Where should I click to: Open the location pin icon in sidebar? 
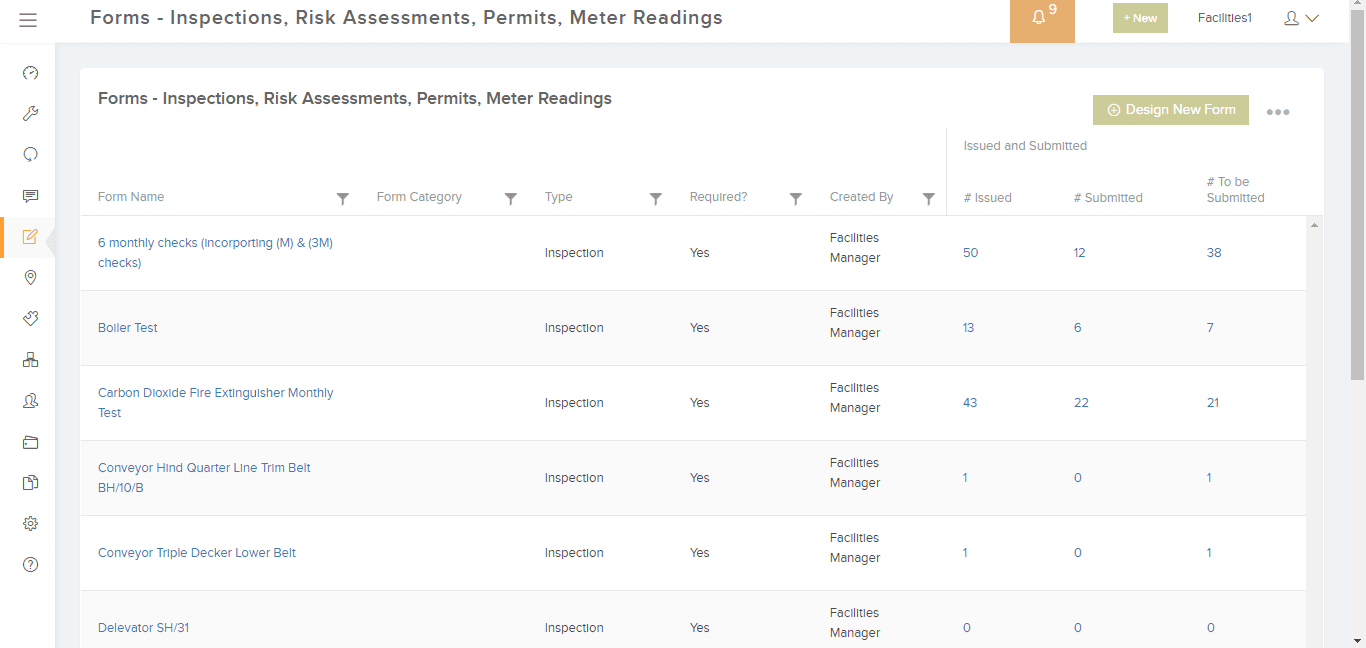tap(30, 277)
